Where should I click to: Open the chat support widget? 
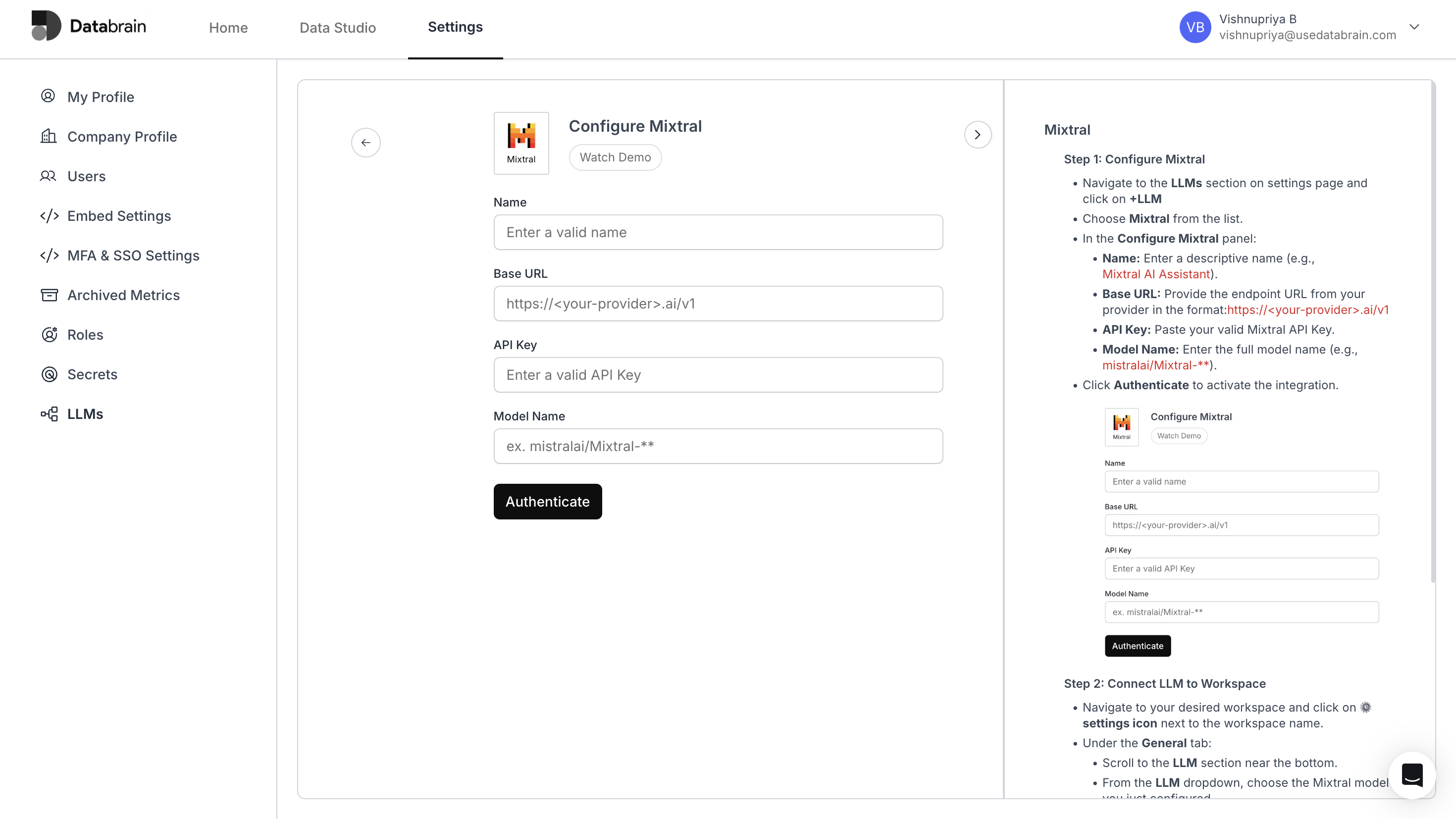(1411, 775)
